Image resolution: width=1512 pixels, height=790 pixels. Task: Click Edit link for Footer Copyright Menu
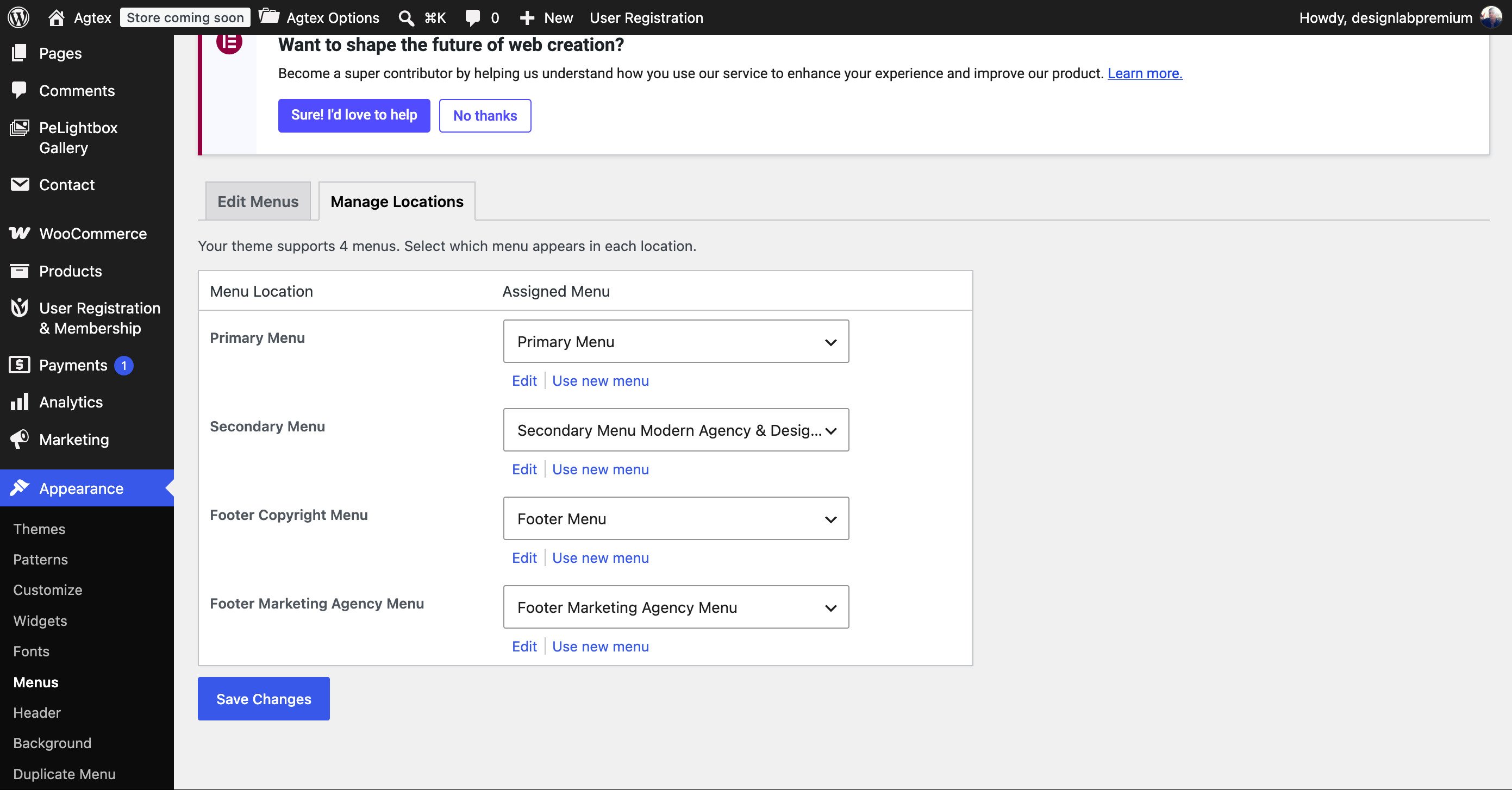(x=524, y=557)
